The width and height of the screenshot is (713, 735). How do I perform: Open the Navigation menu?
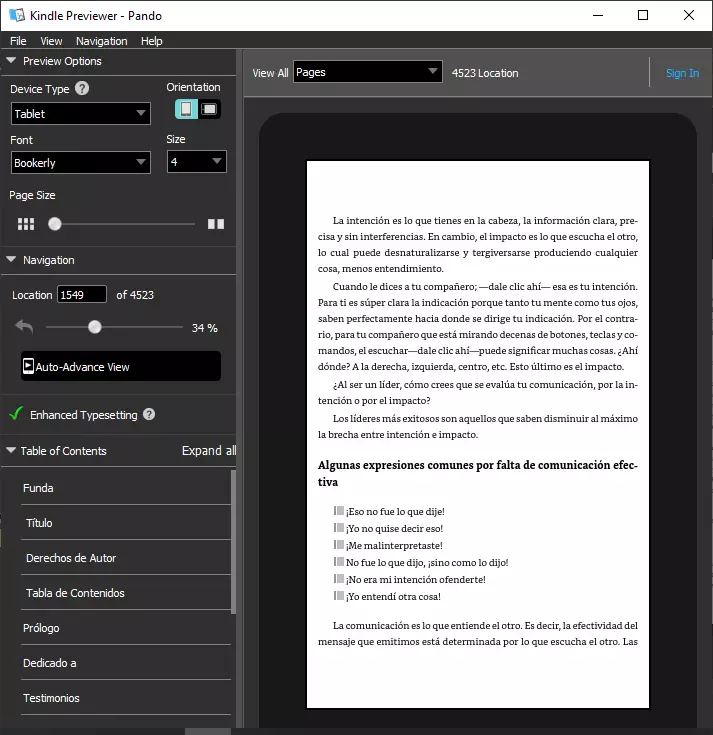pos(102,41)
